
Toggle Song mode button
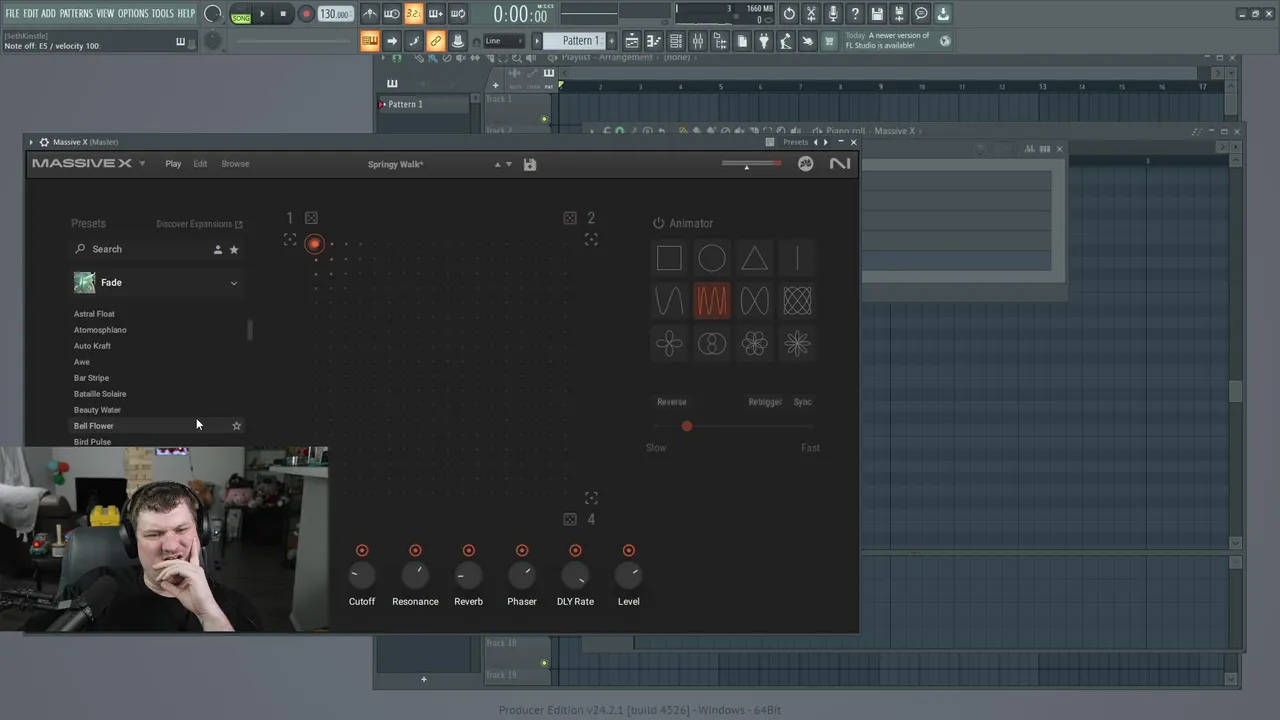click(x=241, y=15)
